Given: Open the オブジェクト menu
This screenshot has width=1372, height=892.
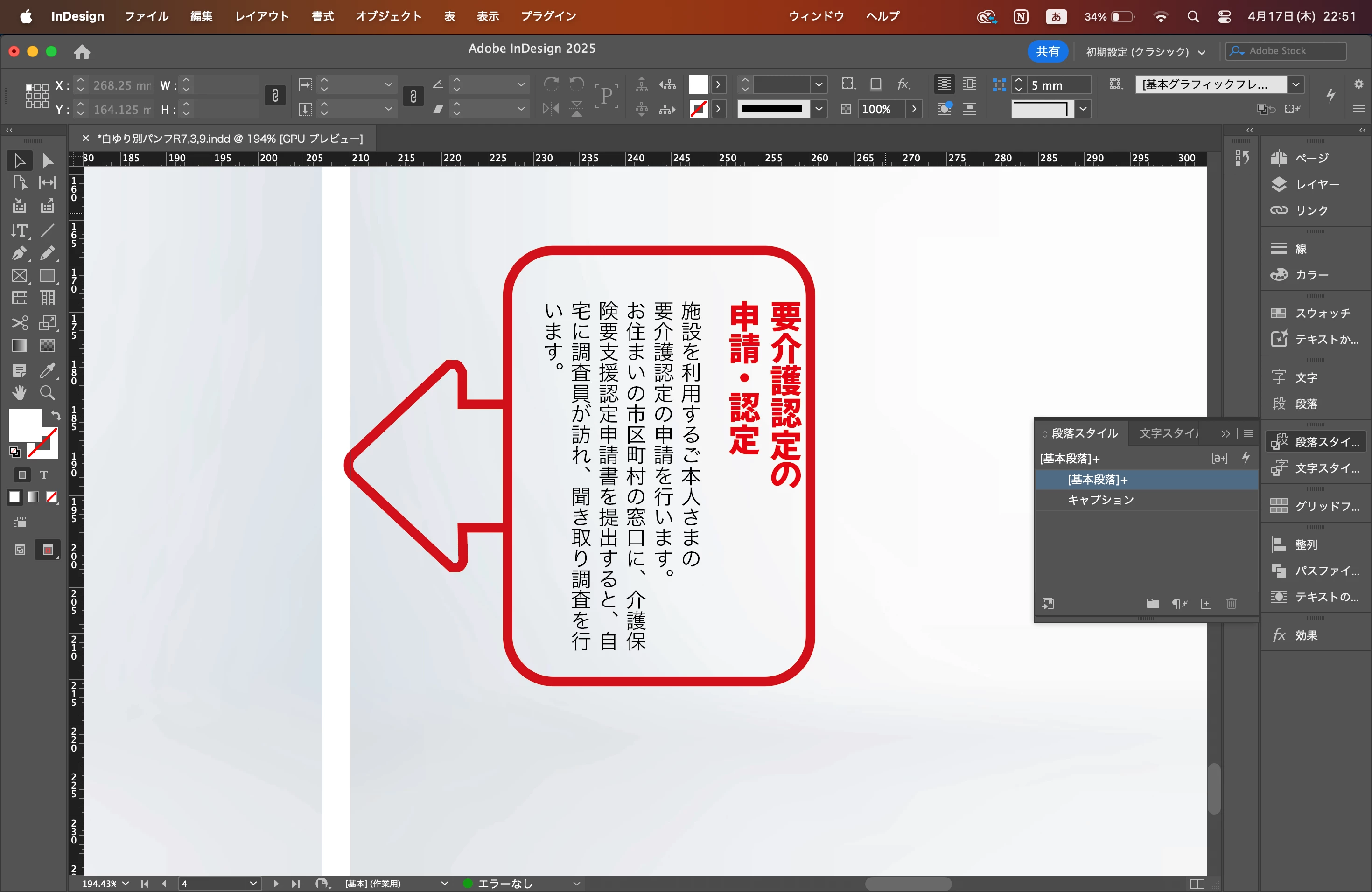Looking at the screenshot, I should tap(388, 16).
